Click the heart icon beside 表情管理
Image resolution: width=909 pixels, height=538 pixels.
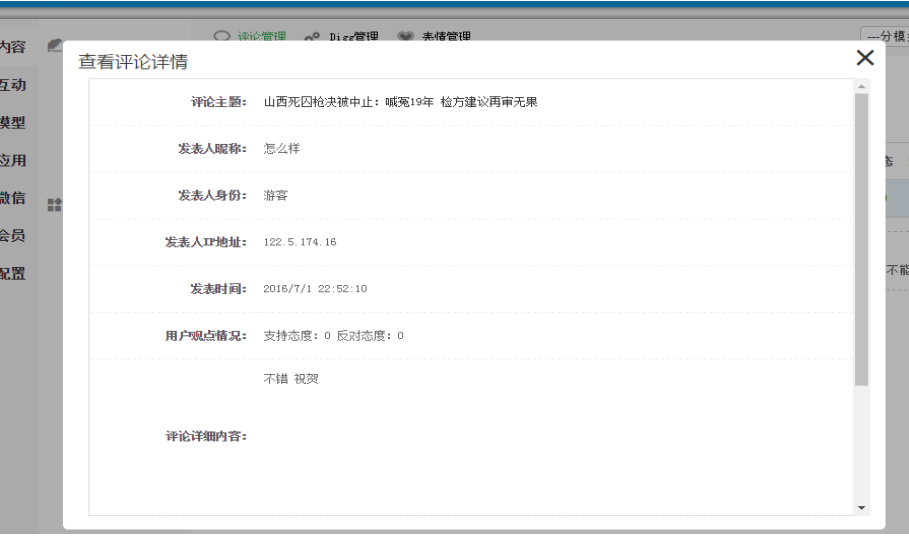[406, 38]
